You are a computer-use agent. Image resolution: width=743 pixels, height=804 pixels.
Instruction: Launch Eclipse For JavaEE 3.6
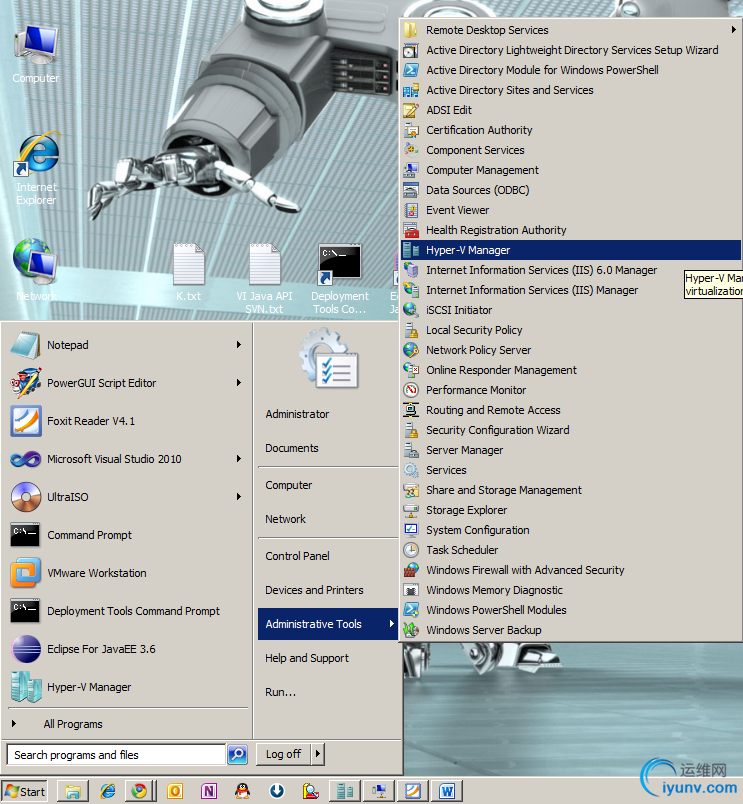click(x=128, y=648)
